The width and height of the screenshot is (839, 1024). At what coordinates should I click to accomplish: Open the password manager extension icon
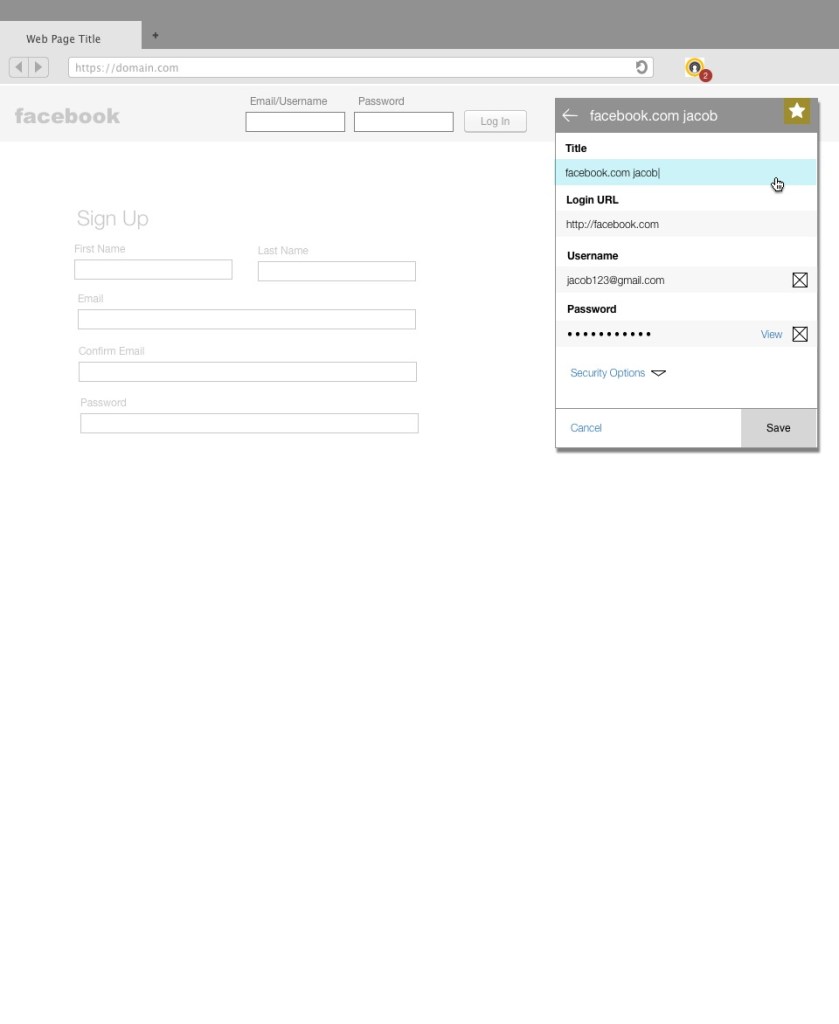(695, 68)
